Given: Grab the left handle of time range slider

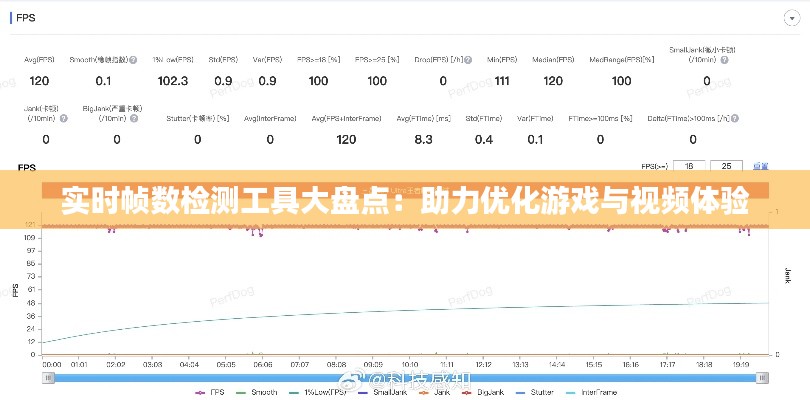Looking at the screenshot, I should coord(48,378).
